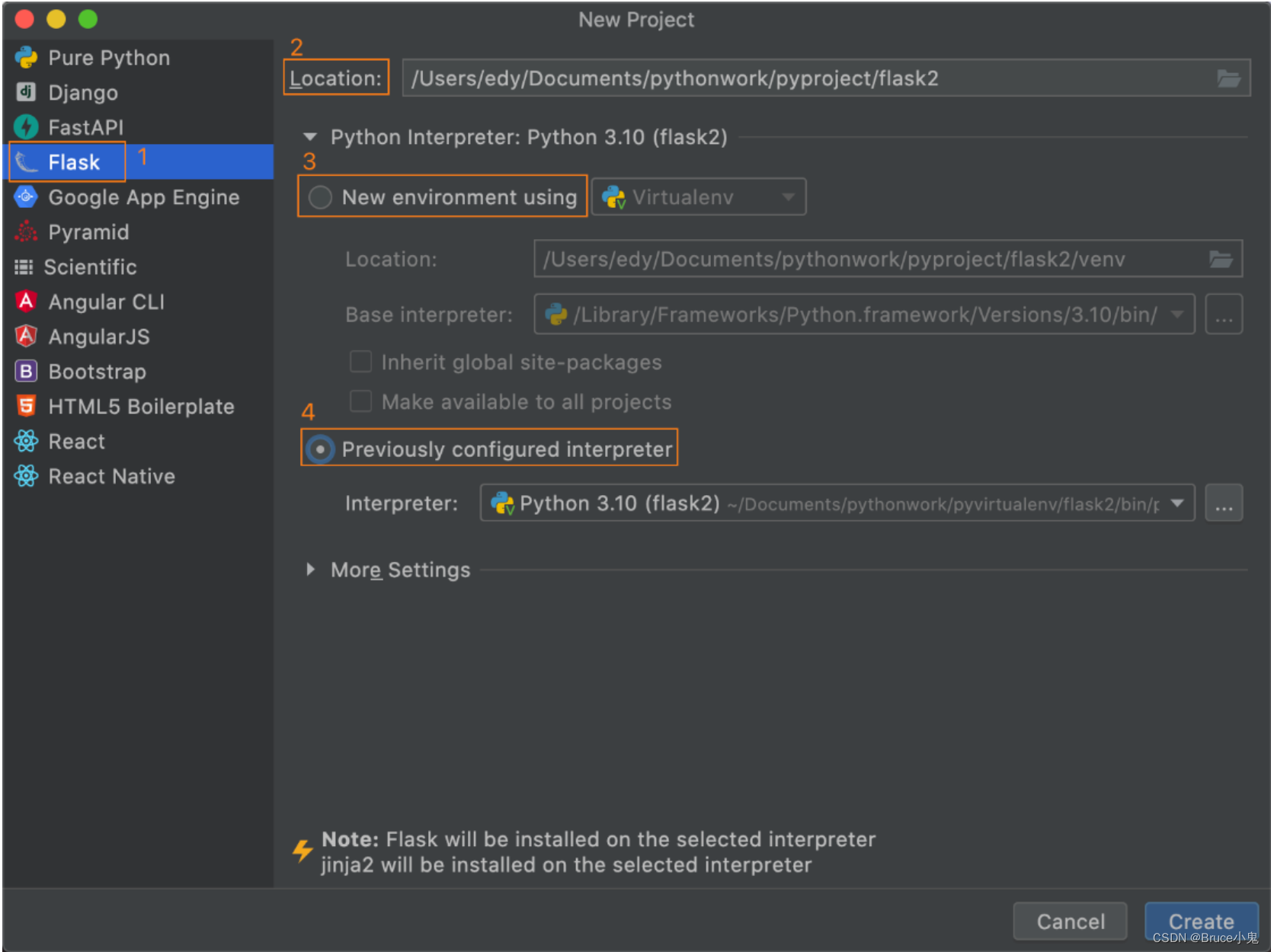Select Flask project type
Screen dimensions: 1271x952
coord(138,162)
